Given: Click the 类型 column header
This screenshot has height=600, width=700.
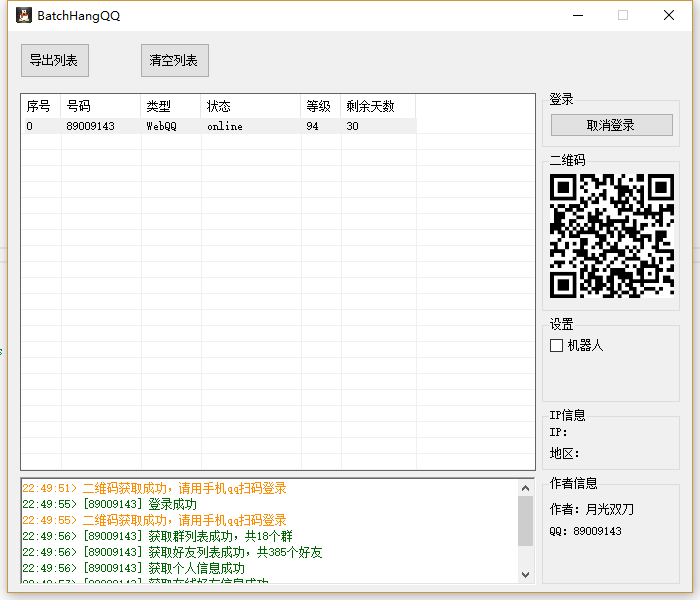Looking at the screenshot, I should pyautogui.click(x=171, y=106).
